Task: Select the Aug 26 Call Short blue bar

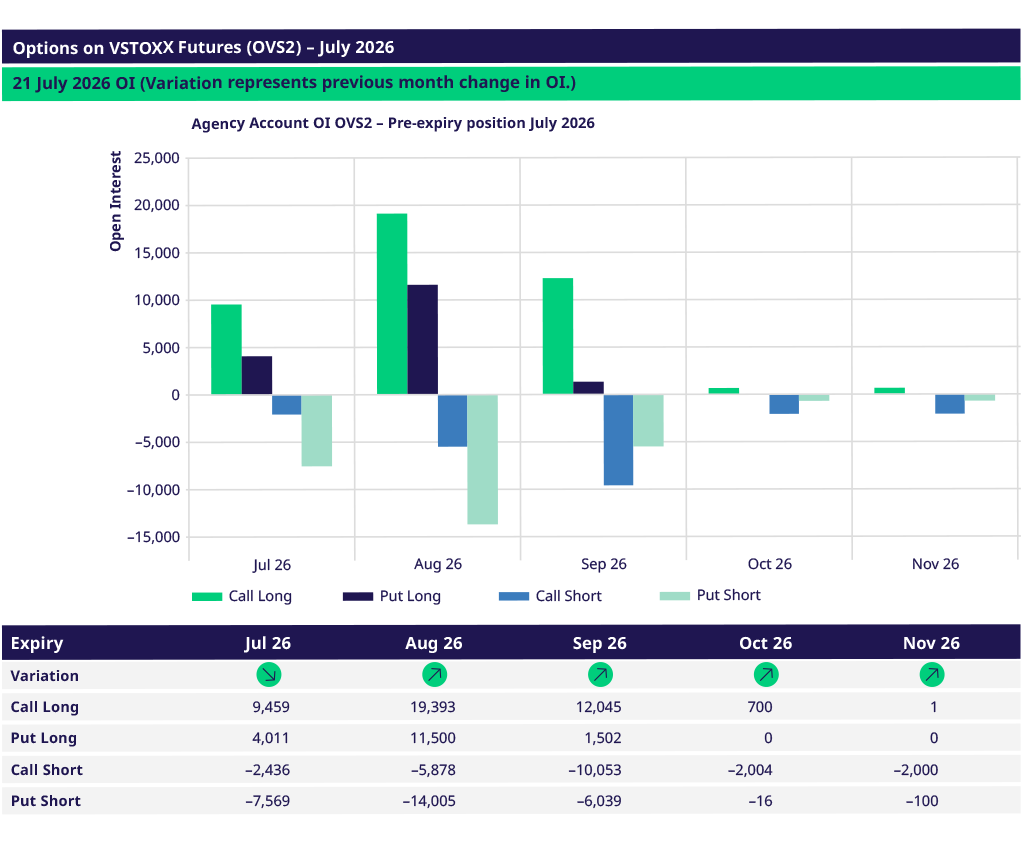Action: tap(453, 421)
